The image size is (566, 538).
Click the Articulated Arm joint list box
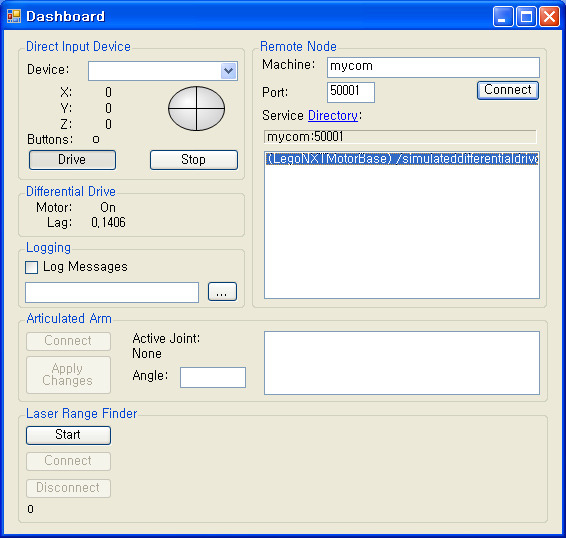(x=402, y=363)
